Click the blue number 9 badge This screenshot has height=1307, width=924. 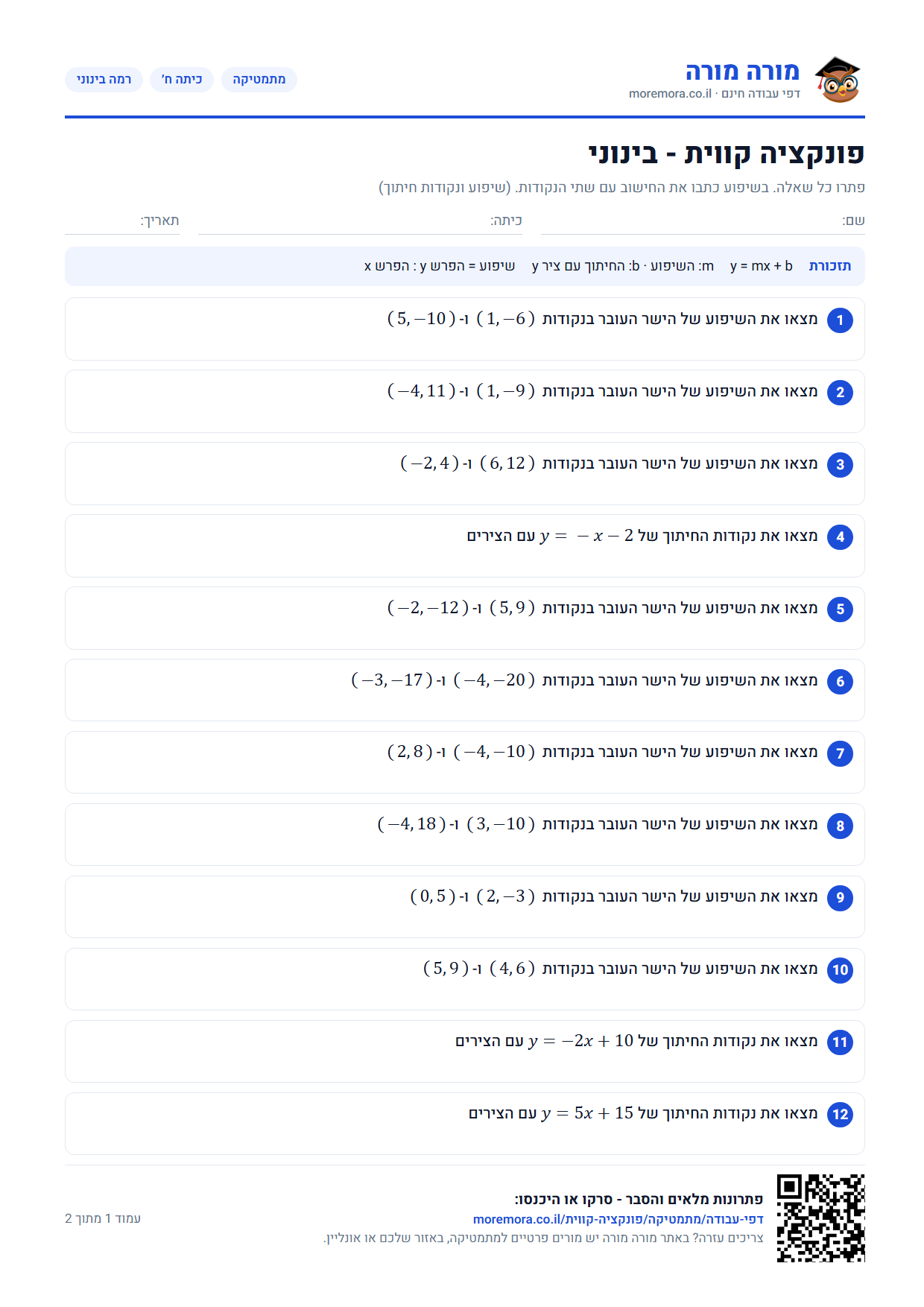(x=840, y=898)
